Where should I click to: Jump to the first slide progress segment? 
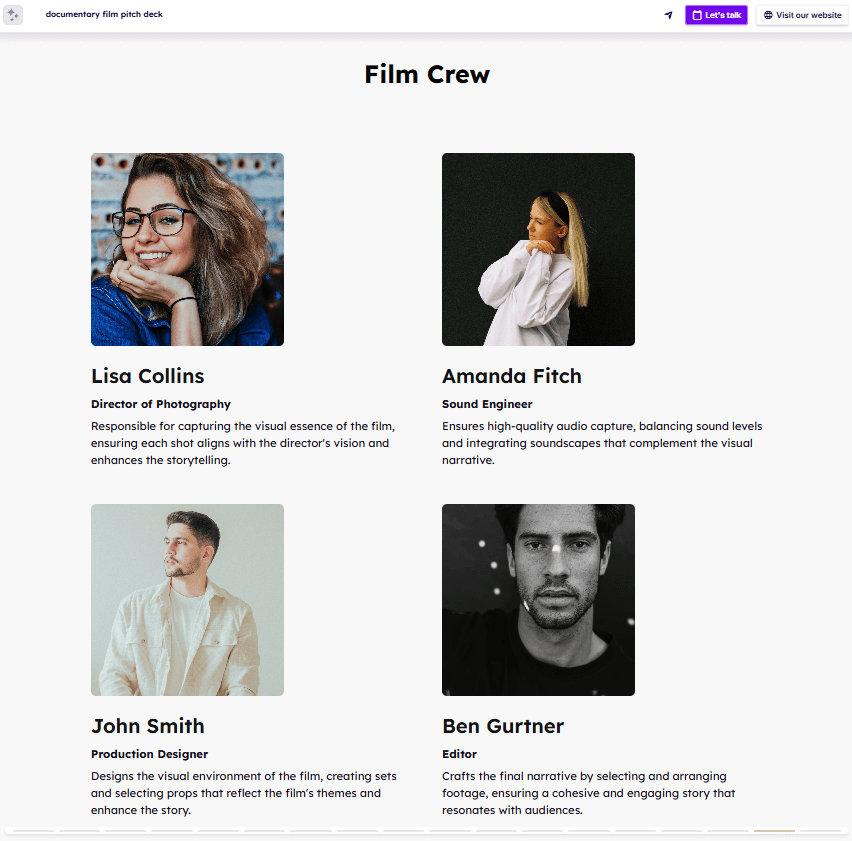coord(33,831)
